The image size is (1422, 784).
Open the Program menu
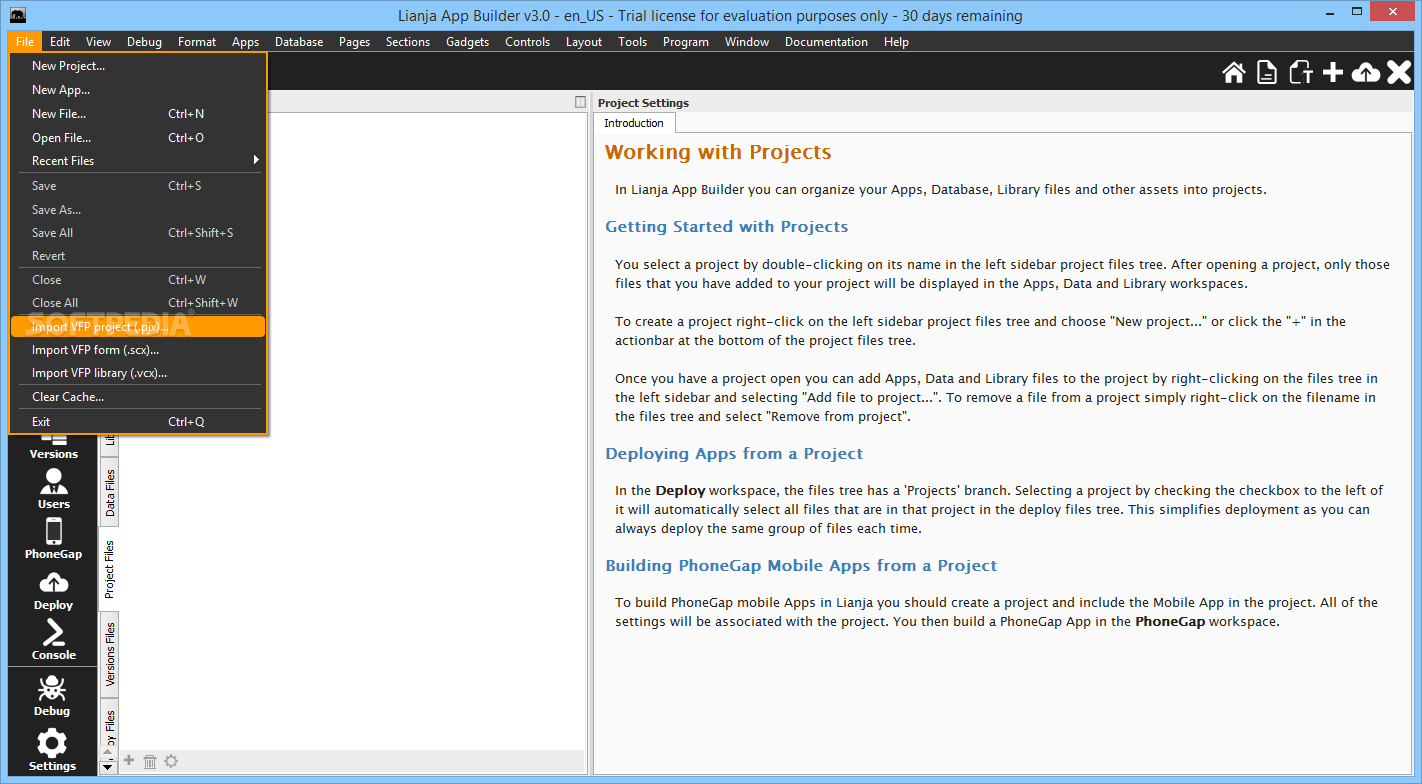(685, 42)
